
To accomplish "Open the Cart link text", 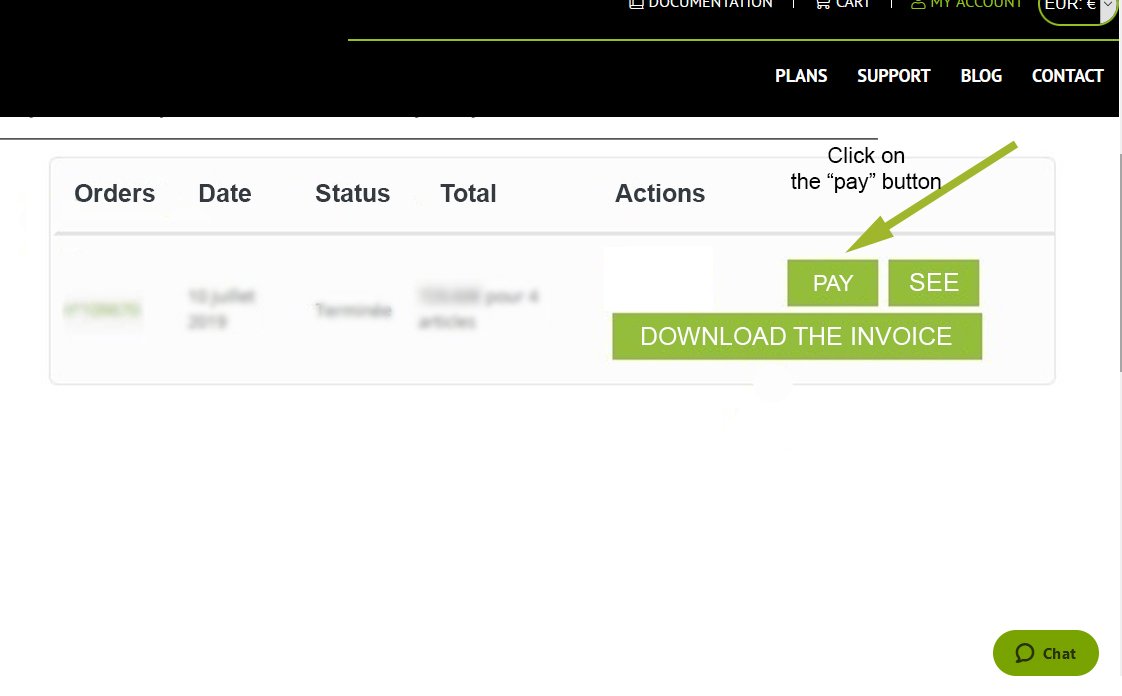I will click(853, 4).
